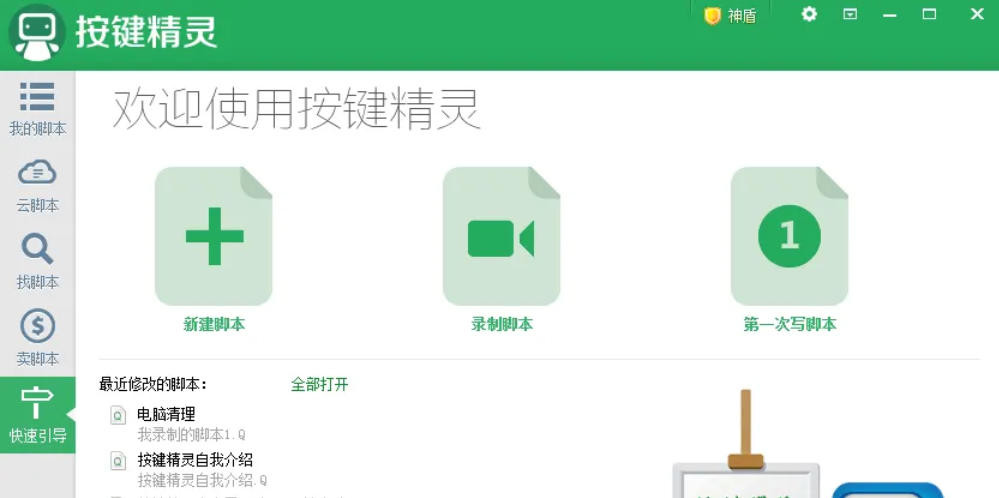Click the 神盾 shield icon
Viewport: 999px width, 498px height.
712,16
